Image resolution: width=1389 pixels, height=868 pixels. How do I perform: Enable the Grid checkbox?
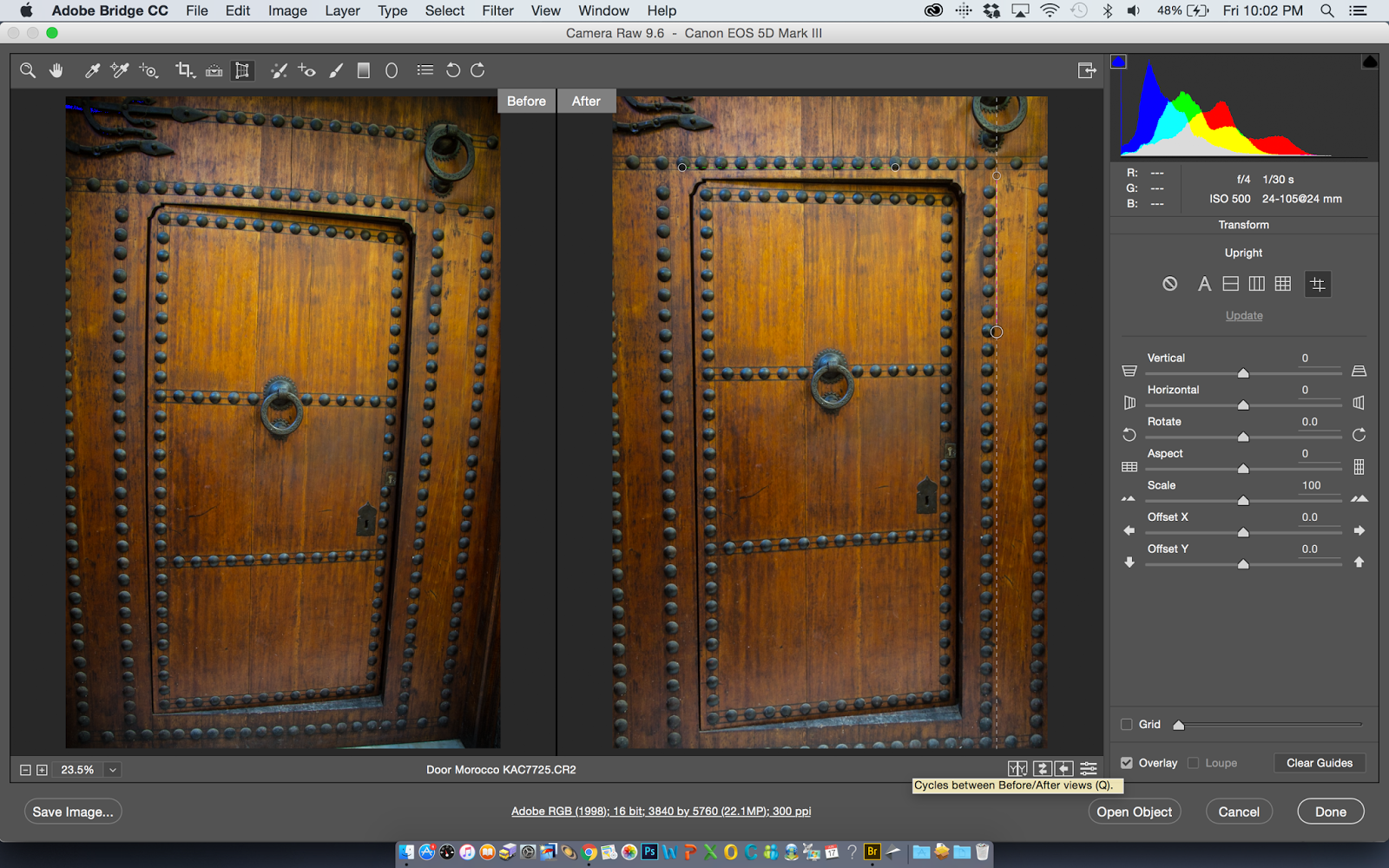pos(1127,724)
